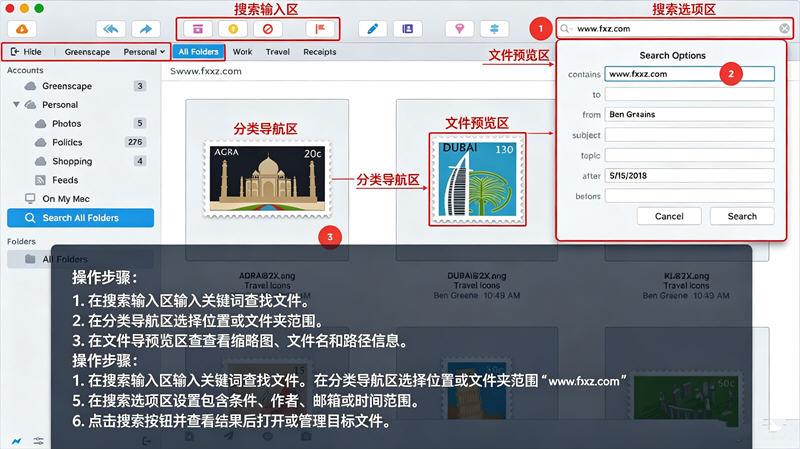The width and height of the screenshot is (800, 449).
Task: Select the Greenscape focus tab
Action: [87, 52]
